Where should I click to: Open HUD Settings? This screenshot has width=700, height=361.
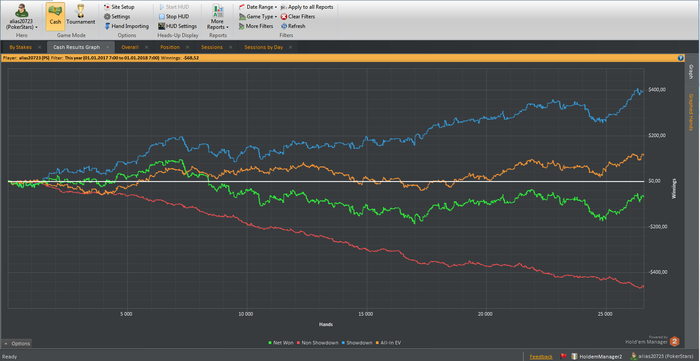click(178, 26)
